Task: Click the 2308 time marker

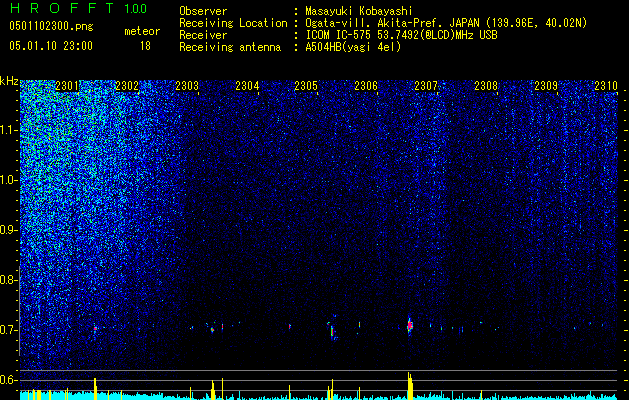Action: pos(486,86)
